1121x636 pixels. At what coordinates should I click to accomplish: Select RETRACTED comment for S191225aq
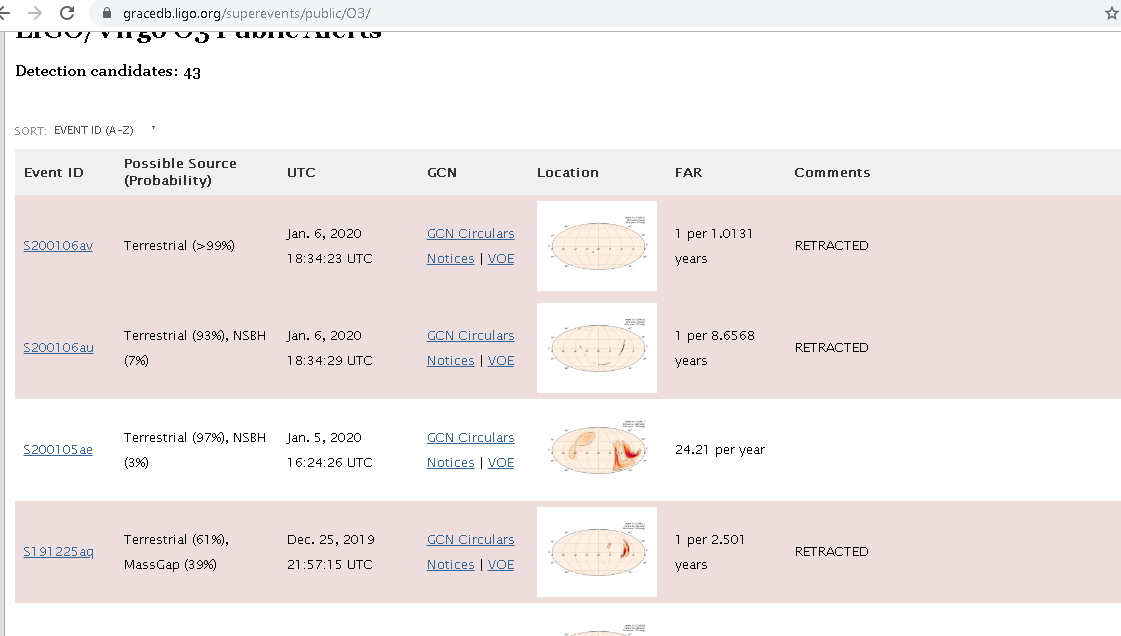coord(831,552)
